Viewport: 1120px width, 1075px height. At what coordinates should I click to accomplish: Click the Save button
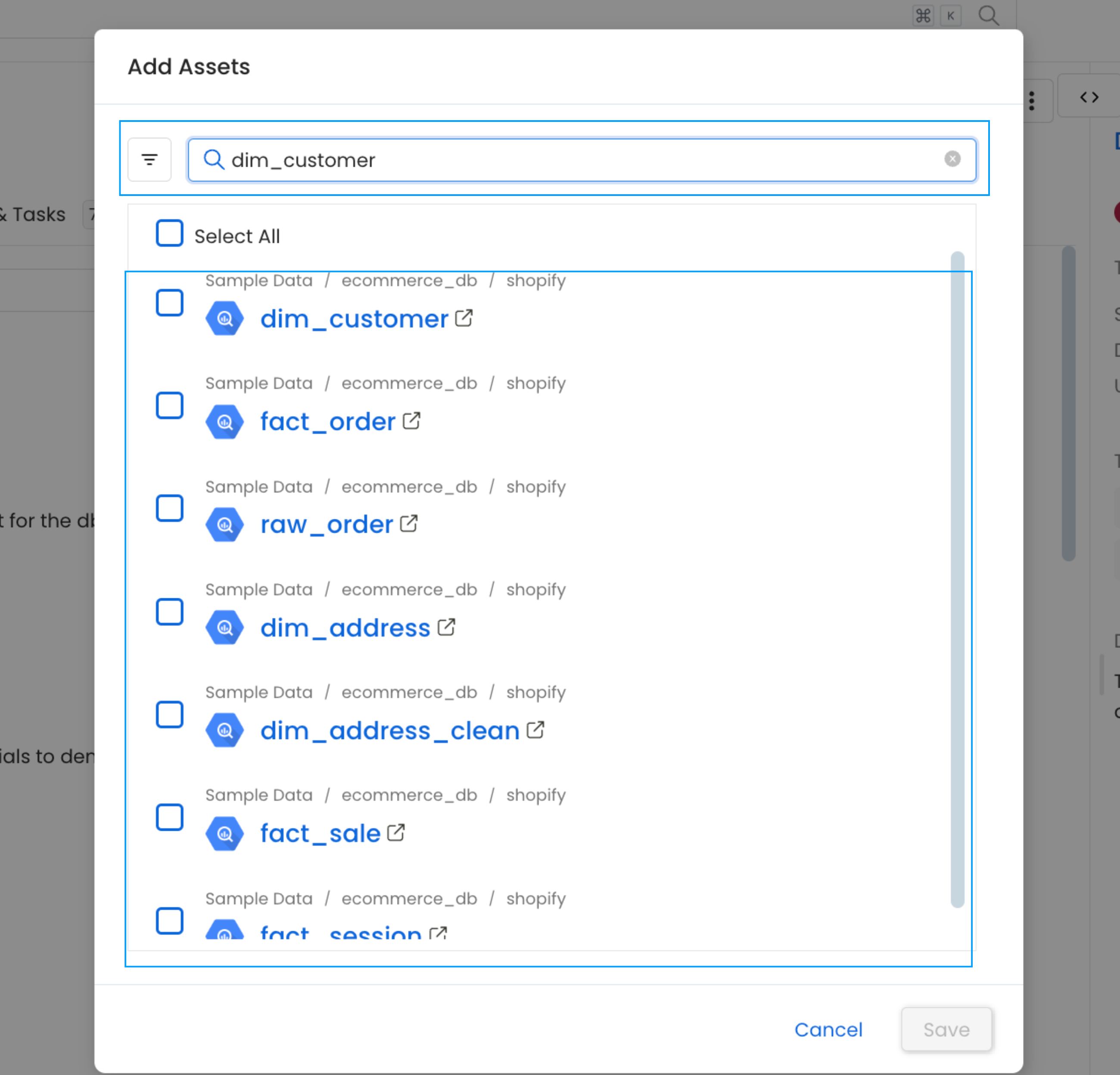946,1030
